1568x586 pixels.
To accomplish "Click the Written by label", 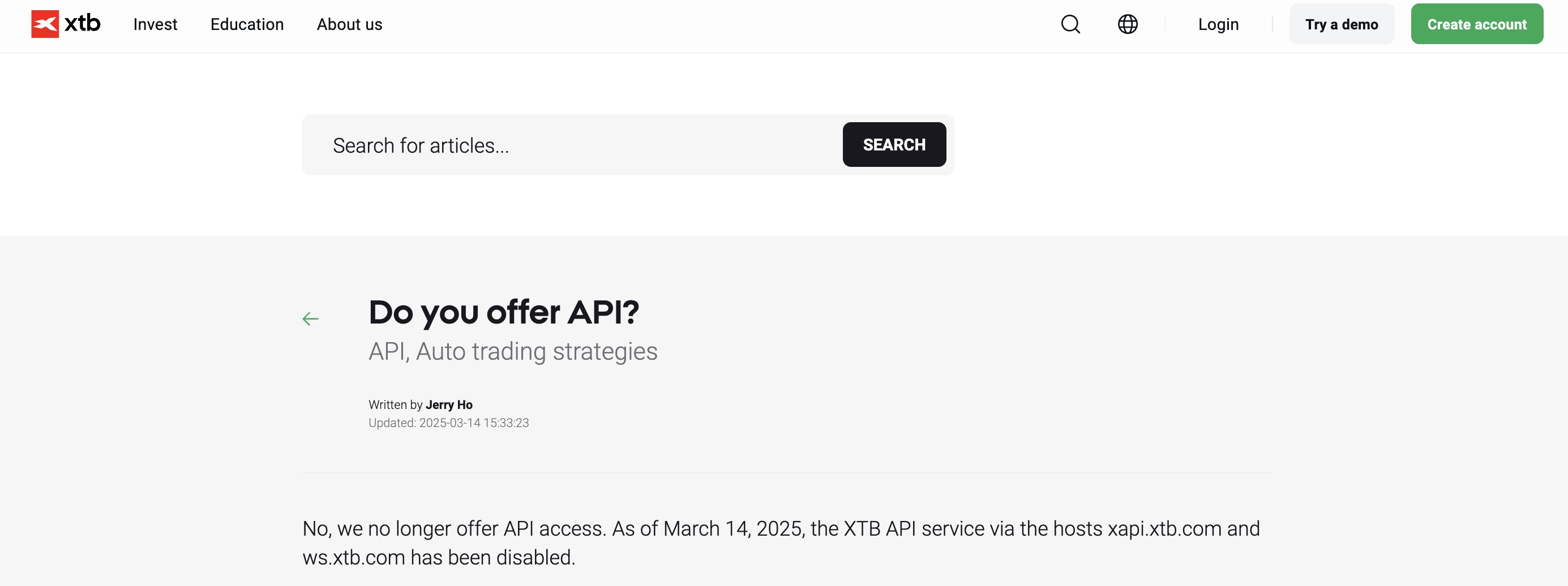I will [x=395, y=404].
